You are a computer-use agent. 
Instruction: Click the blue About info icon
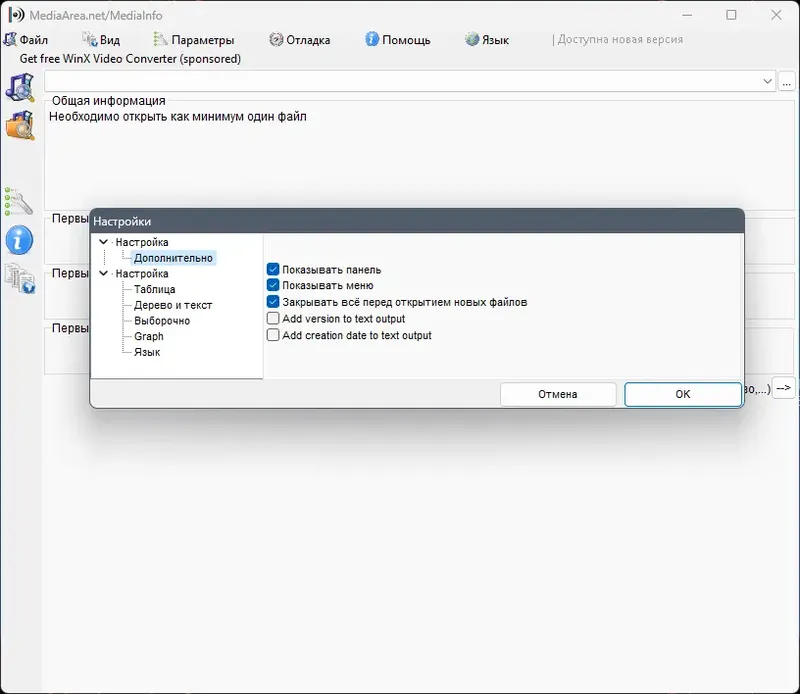click(x=19, y=240)
